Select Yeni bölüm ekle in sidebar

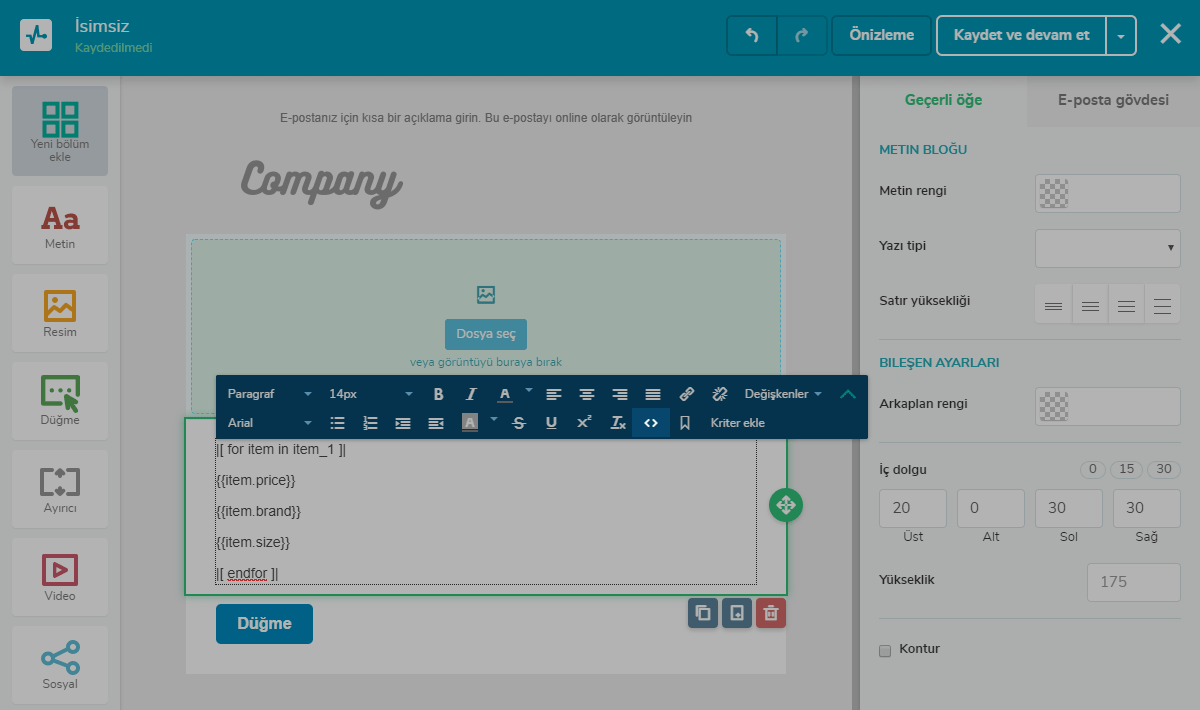[60, 131]
